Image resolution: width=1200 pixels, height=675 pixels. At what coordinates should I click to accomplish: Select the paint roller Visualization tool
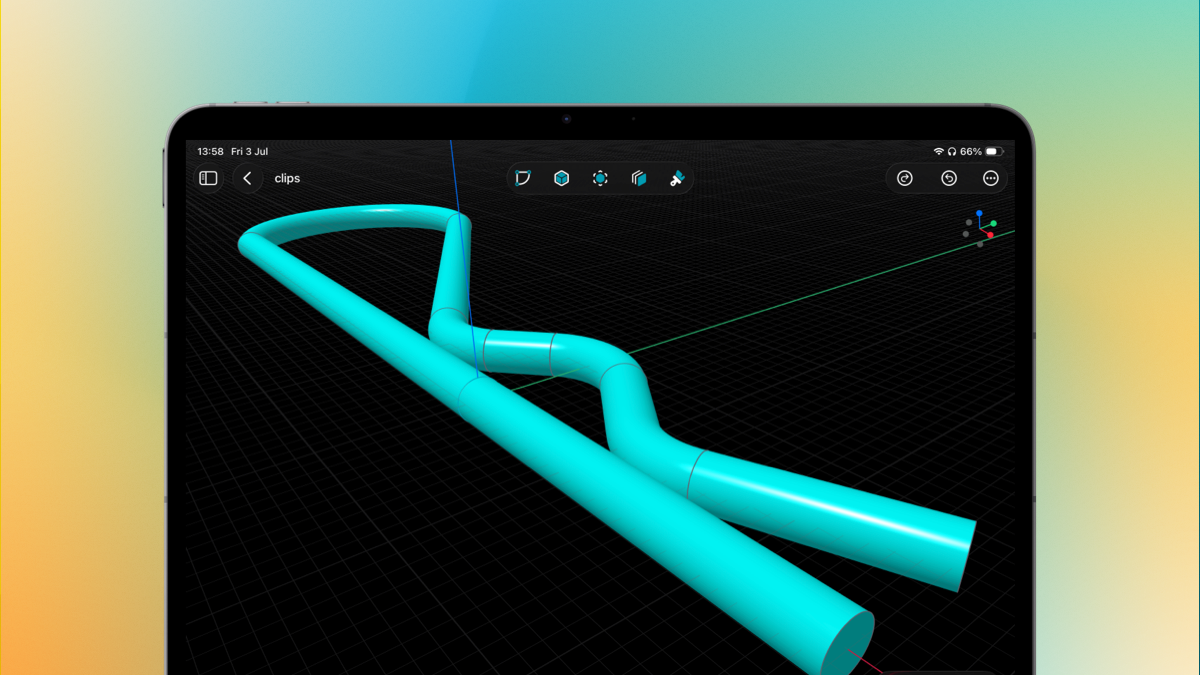pyautogui.click(x=677, y=178)
